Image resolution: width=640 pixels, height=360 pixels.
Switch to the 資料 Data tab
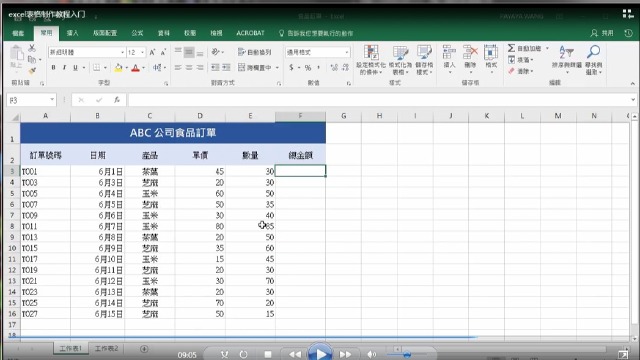(164, 33)
